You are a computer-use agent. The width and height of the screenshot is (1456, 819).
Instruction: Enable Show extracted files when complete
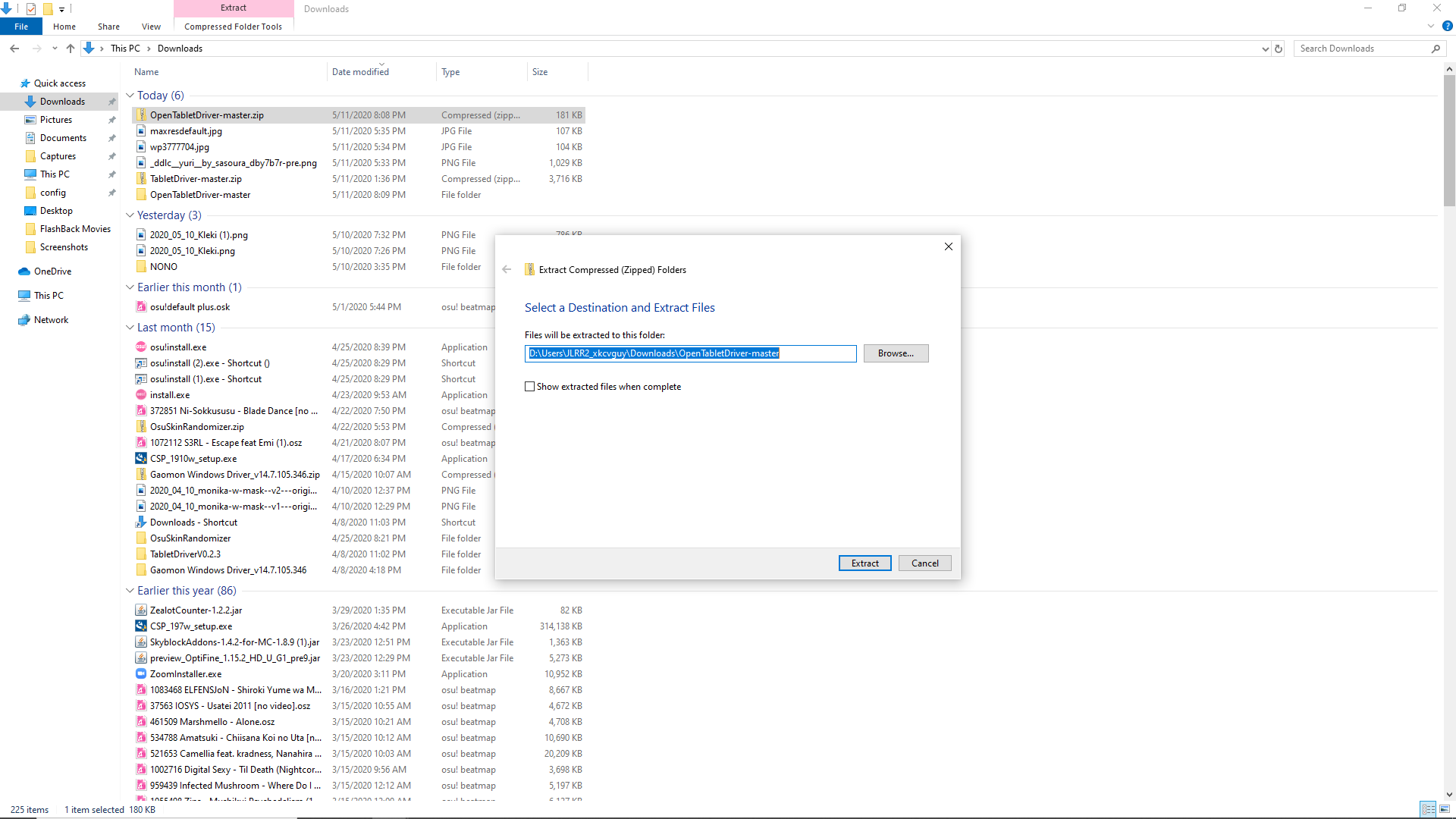[x=530, y=387]
